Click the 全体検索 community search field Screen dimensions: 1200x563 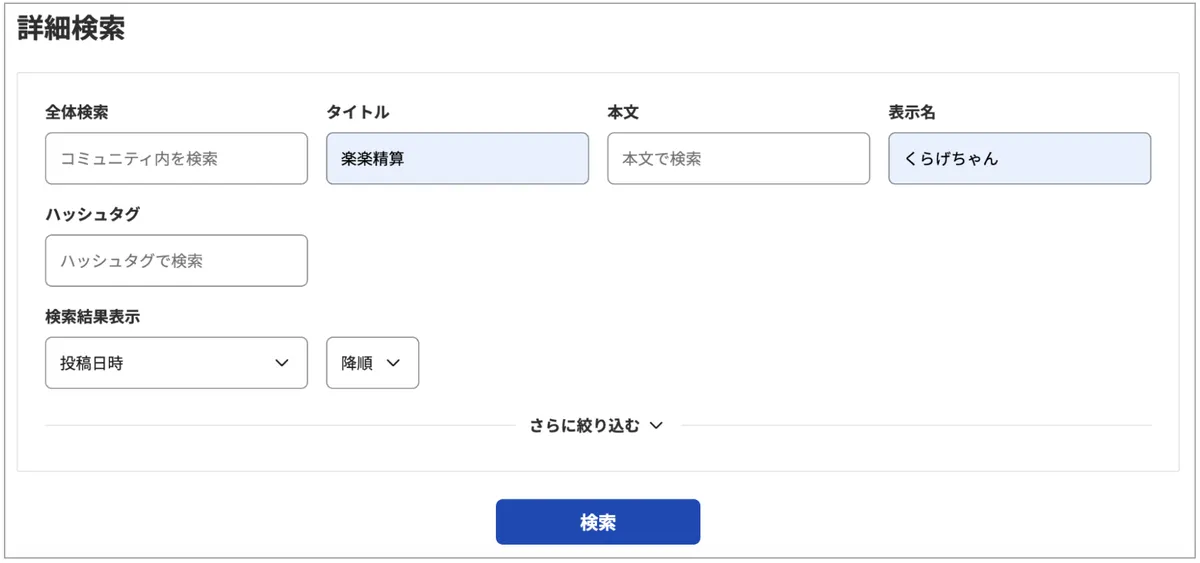(176, 158)
